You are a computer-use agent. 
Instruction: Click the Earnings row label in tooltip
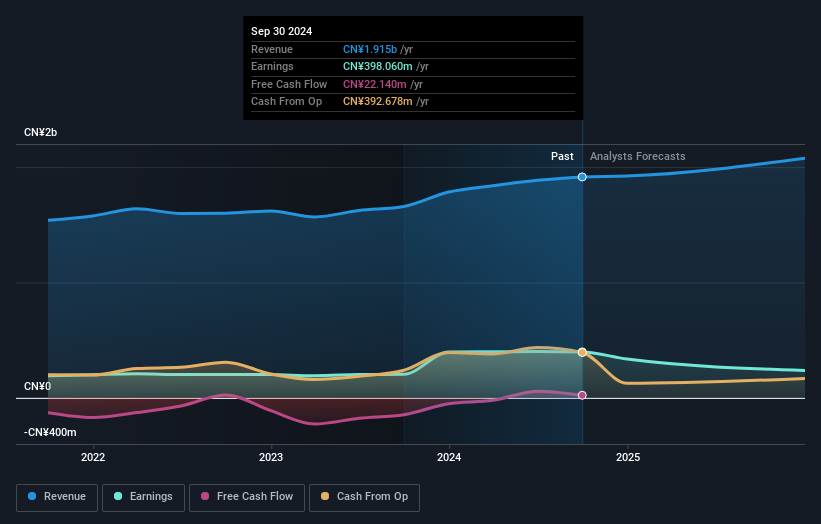click(x=272, y=66)
